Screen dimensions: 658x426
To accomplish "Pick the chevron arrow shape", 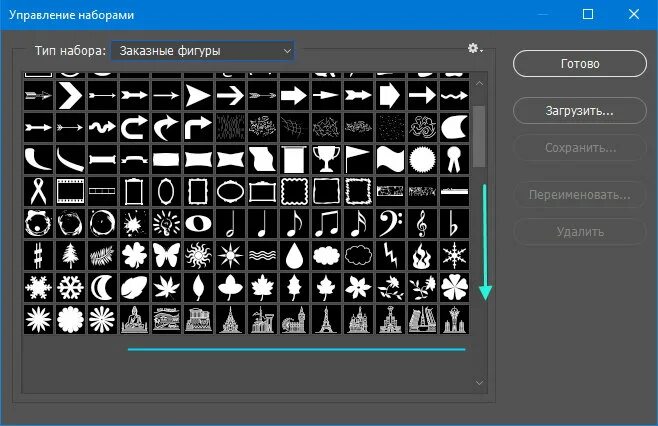I will coord(70,95).
